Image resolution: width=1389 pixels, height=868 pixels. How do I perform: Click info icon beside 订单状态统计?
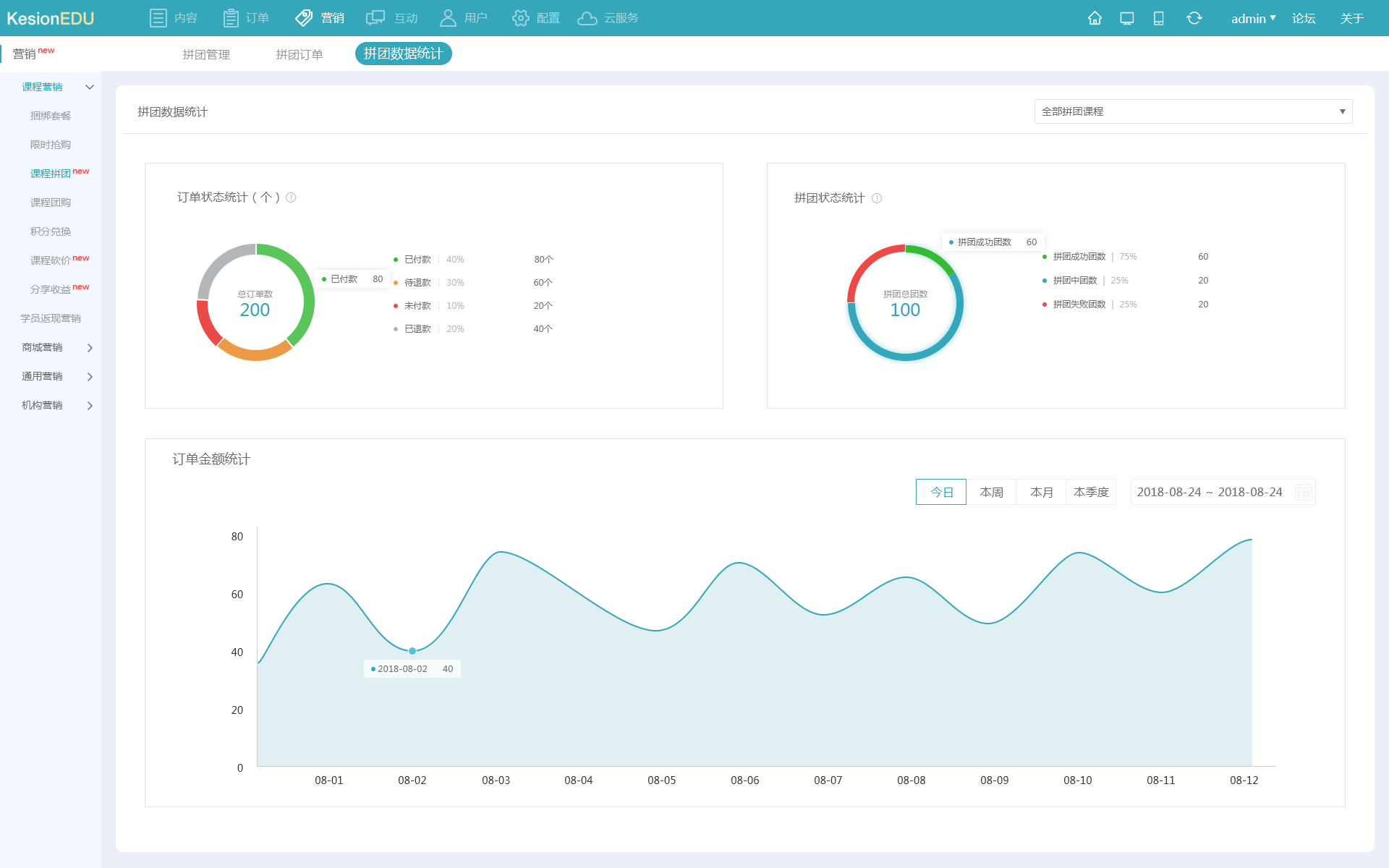[x=291, y=197]
